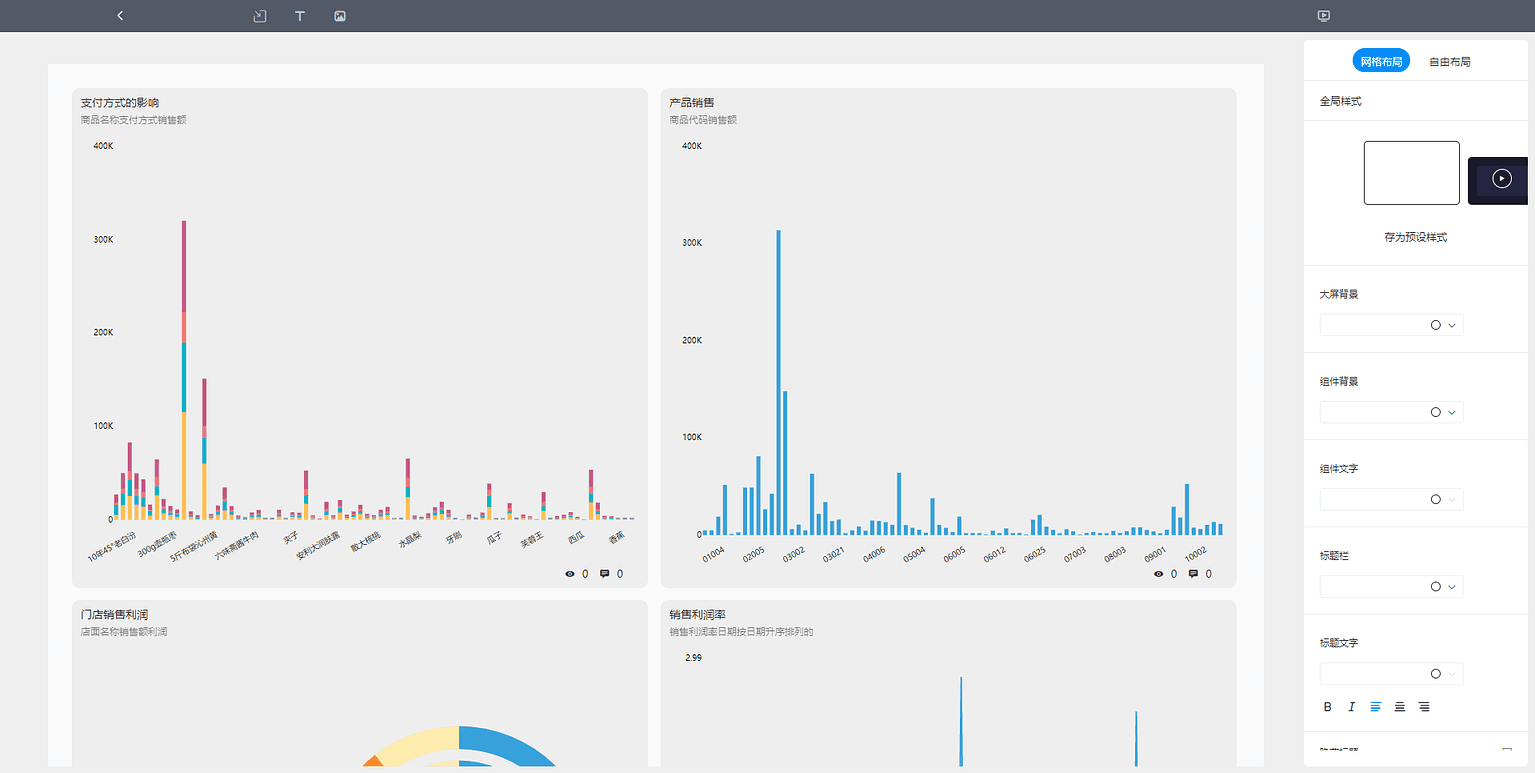Click the 西瓜 axis label
This screenshot has height=773, width=1535.
pos(576,538)
